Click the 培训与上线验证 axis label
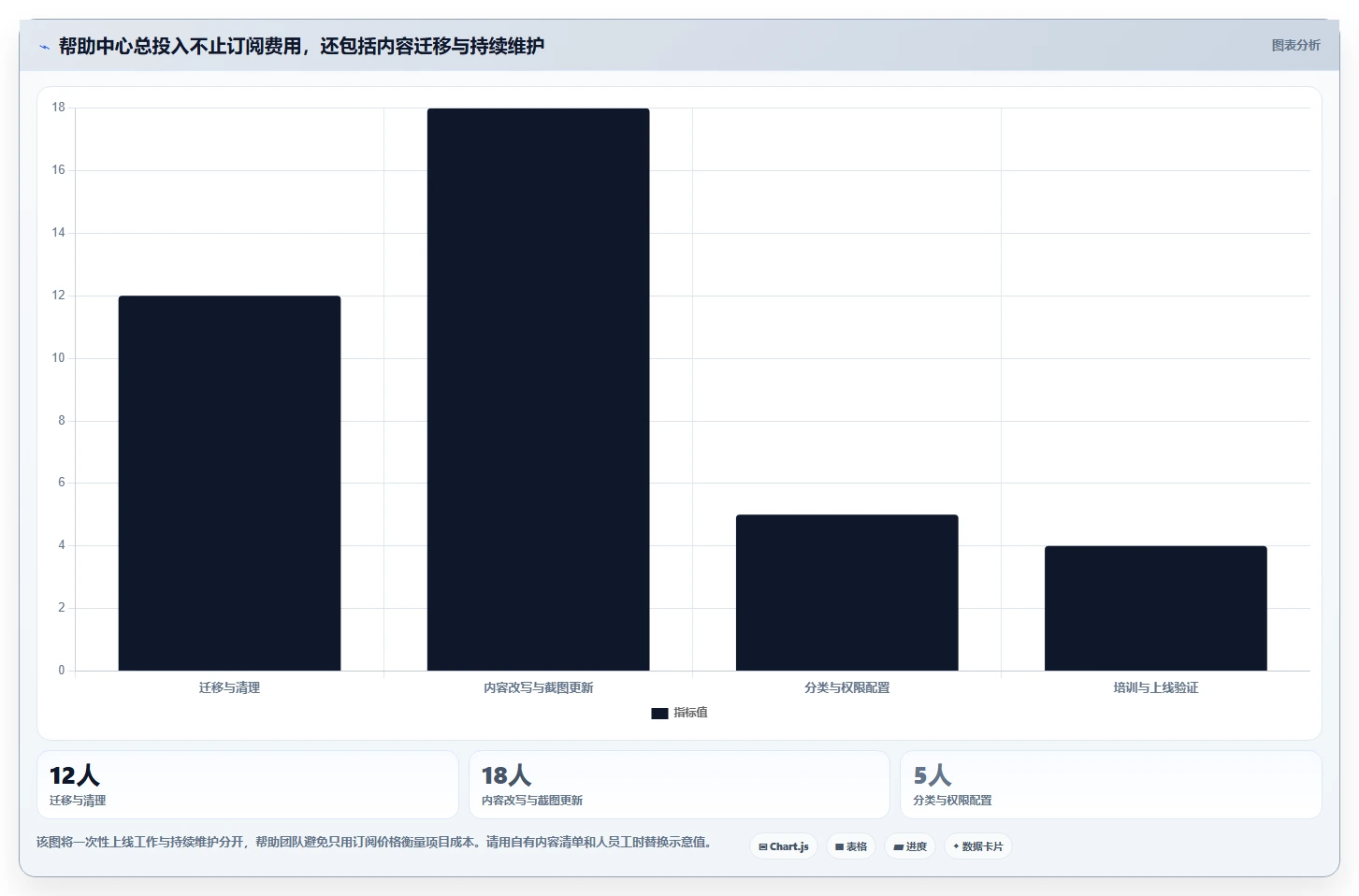This screenshot has width=1359, height=896. pyautogui.click(x=1155, y=687)
